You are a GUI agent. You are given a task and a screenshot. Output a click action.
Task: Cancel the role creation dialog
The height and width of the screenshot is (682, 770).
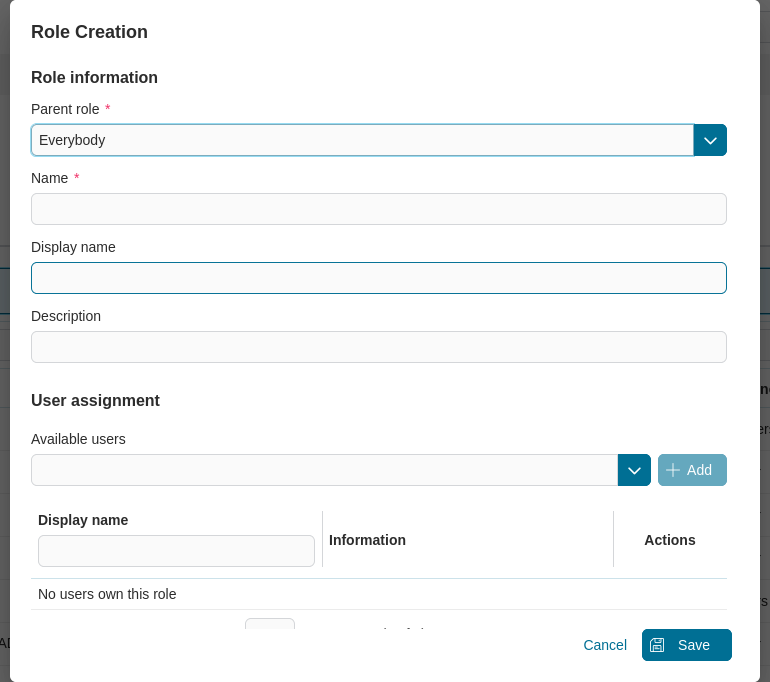coord(605,645)
